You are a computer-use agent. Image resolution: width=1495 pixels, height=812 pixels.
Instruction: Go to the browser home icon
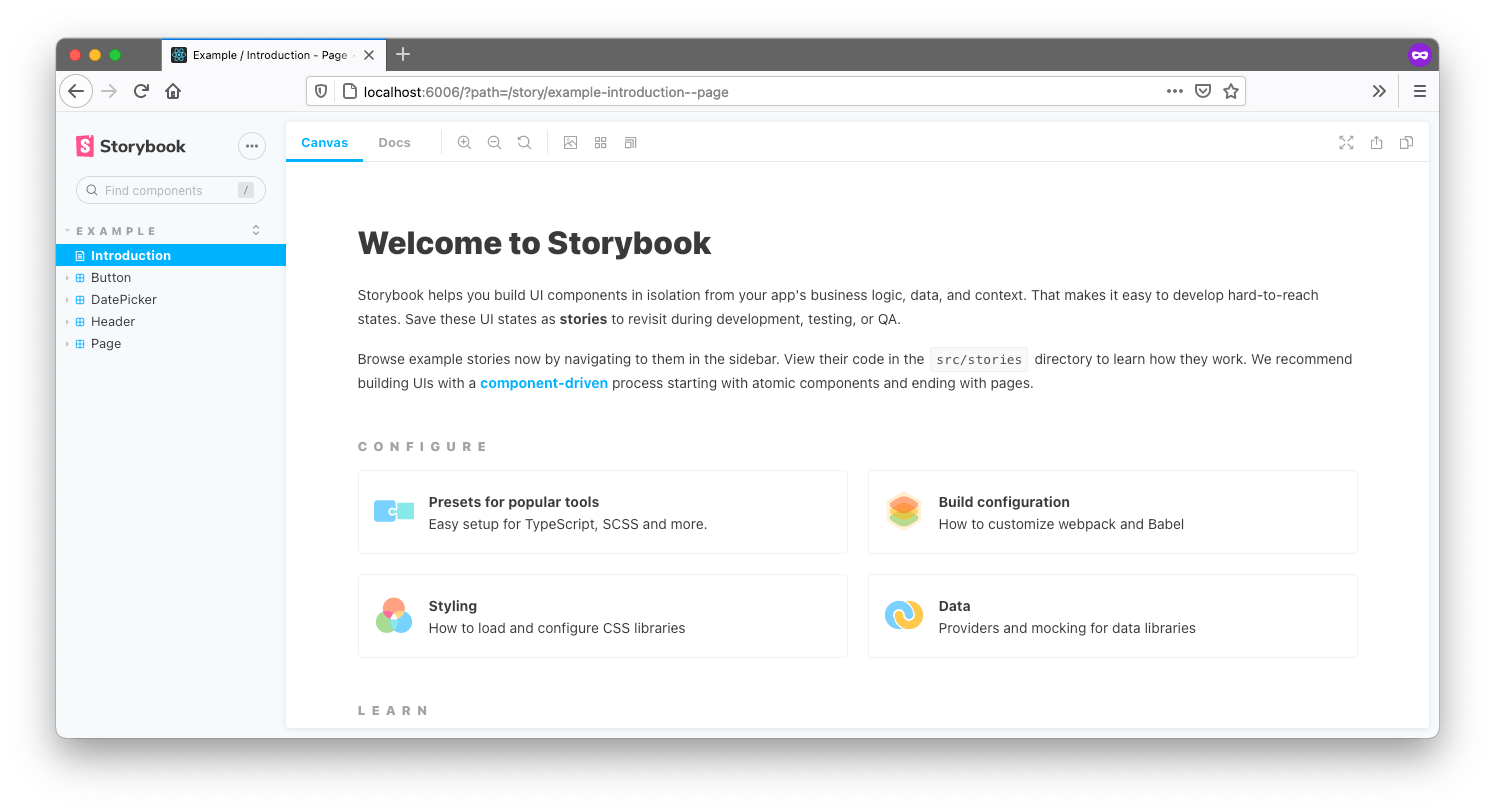[173, 91]
